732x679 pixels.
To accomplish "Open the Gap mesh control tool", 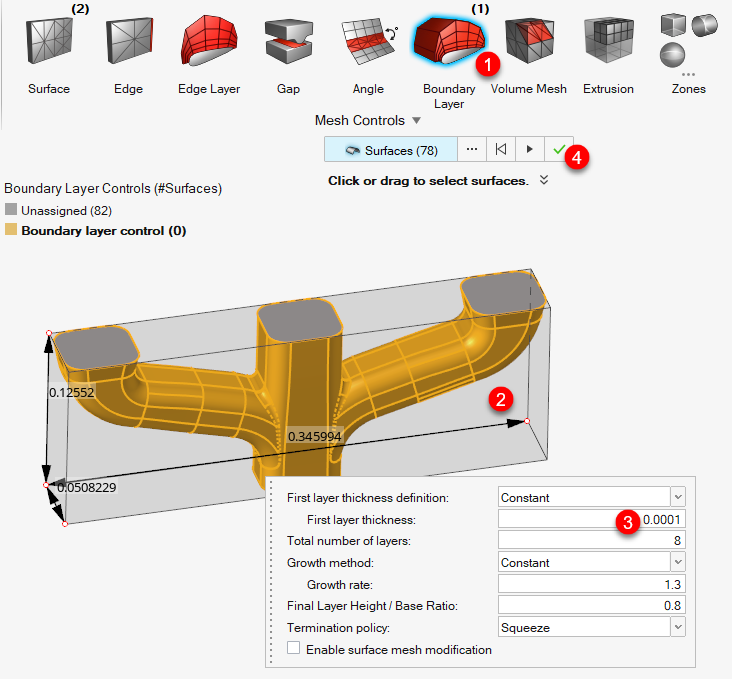I will [288, 42].
